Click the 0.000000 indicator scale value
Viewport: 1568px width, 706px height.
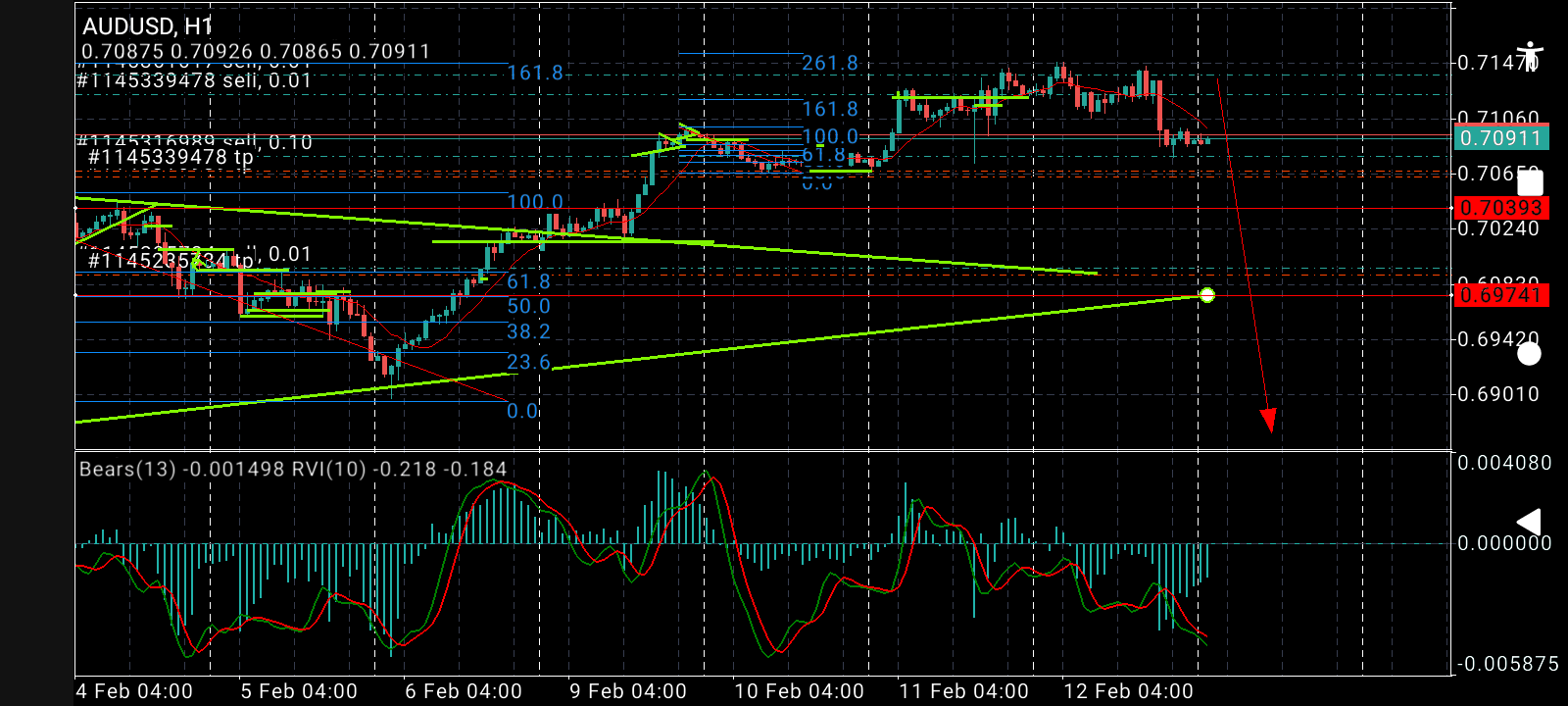coord(1504,543)
